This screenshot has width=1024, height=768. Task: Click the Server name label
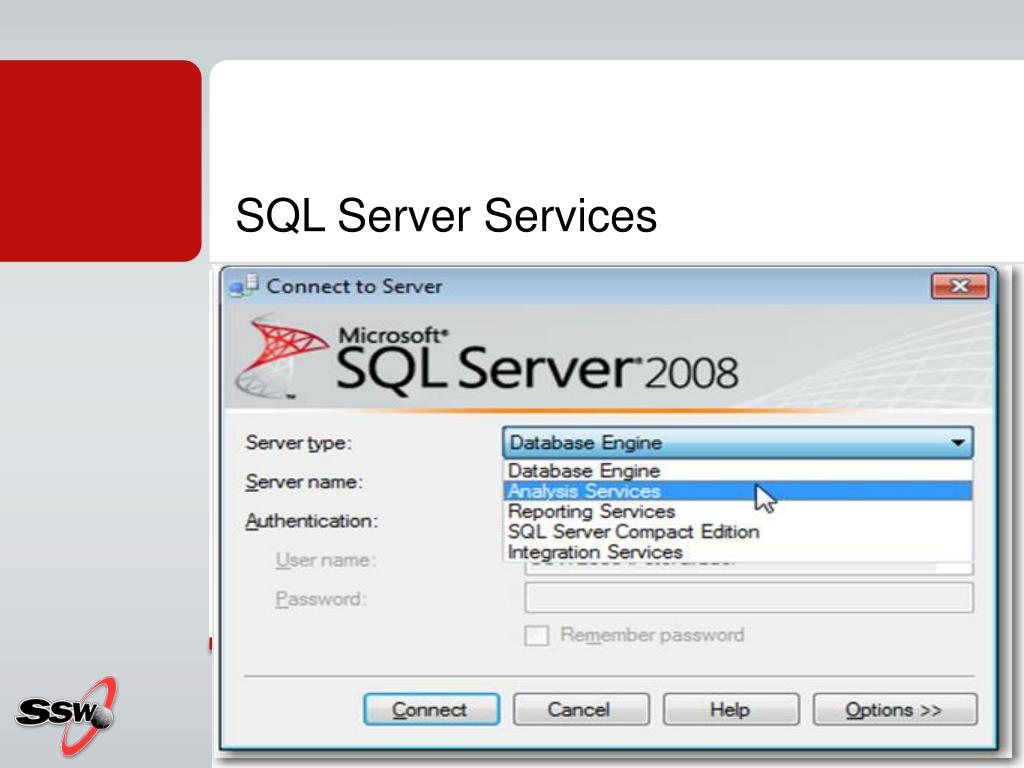coord(304,482)
